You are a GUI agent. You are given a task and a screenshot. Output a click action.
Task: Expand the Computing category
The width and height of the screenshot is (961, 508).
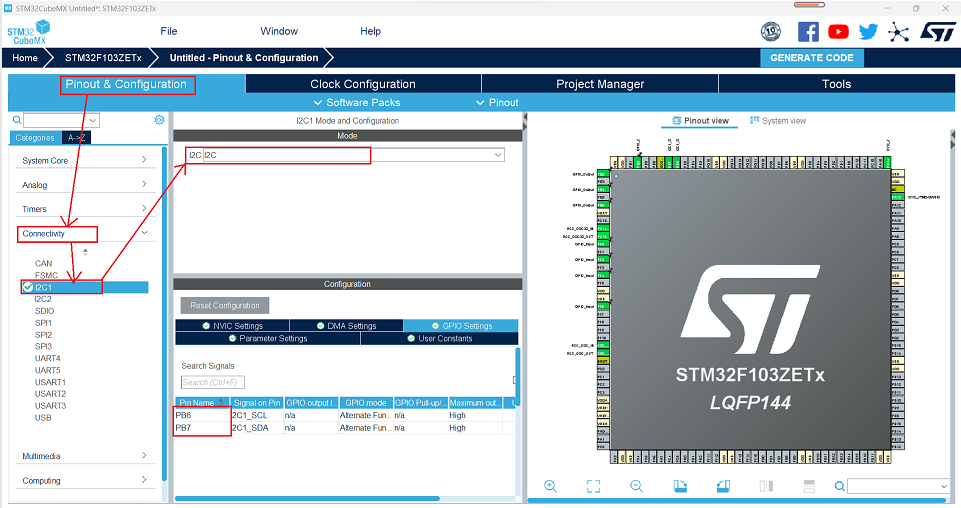point(85,480)
